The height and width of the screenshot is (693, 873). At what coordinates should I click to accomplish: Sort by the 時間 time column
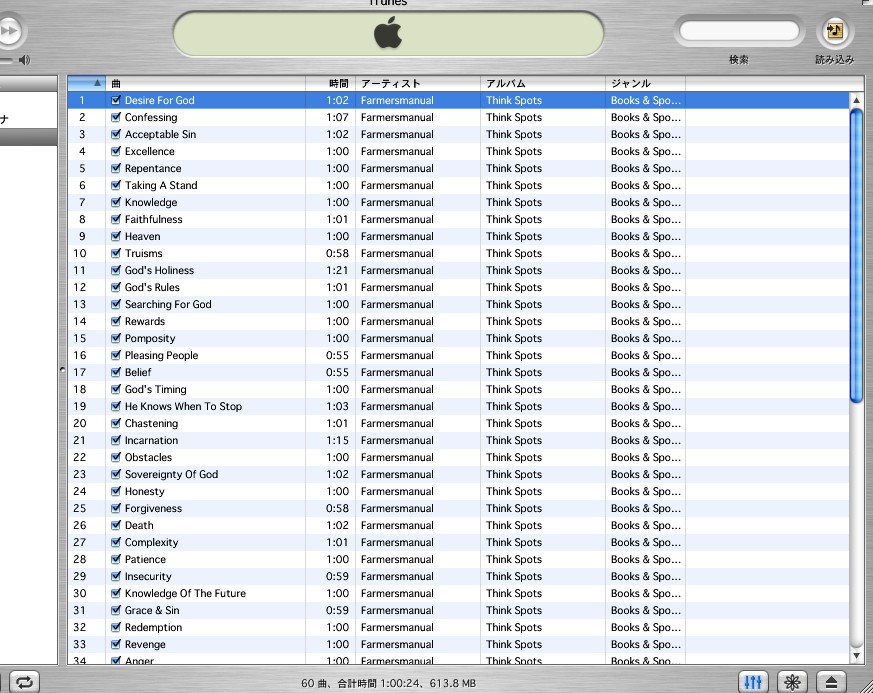point(331,83)
